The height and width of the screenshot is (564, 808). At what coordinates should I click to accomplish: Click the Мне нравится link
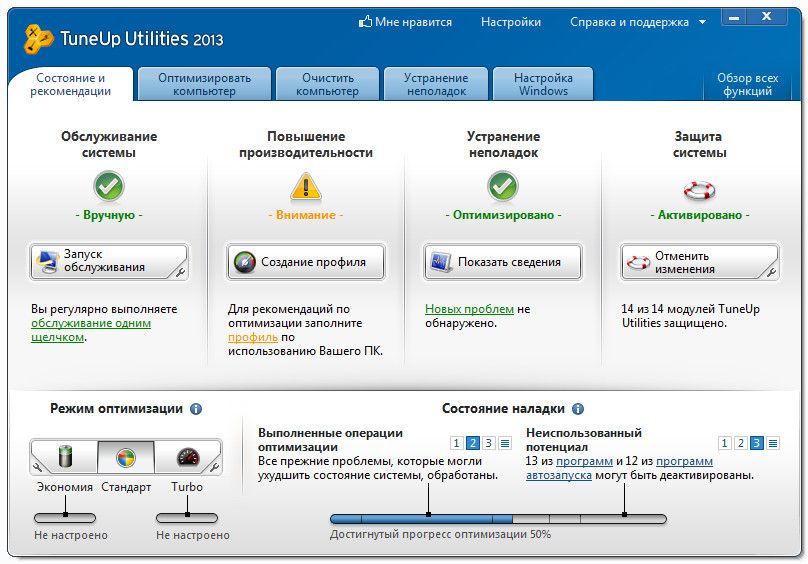coord(413,22)
